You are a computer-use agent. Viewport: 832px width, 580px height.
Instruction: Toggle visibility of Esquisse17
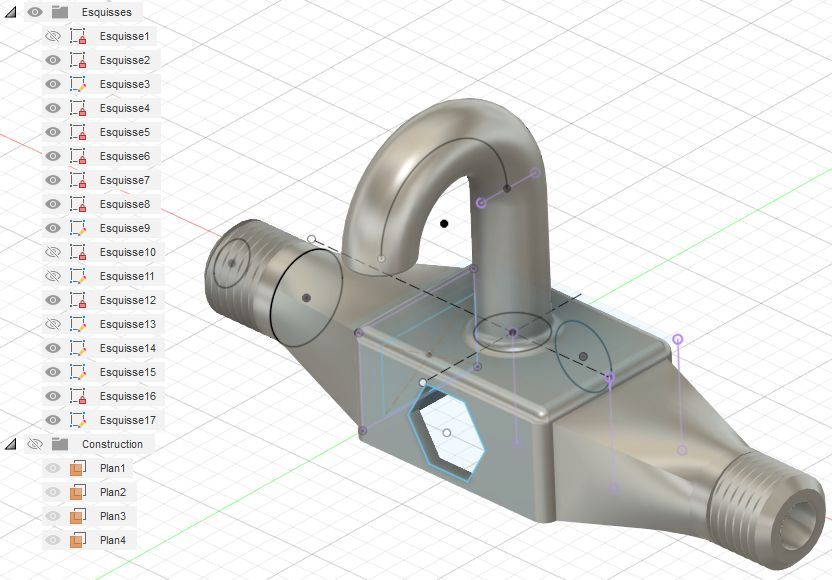[x=53, y=420]
